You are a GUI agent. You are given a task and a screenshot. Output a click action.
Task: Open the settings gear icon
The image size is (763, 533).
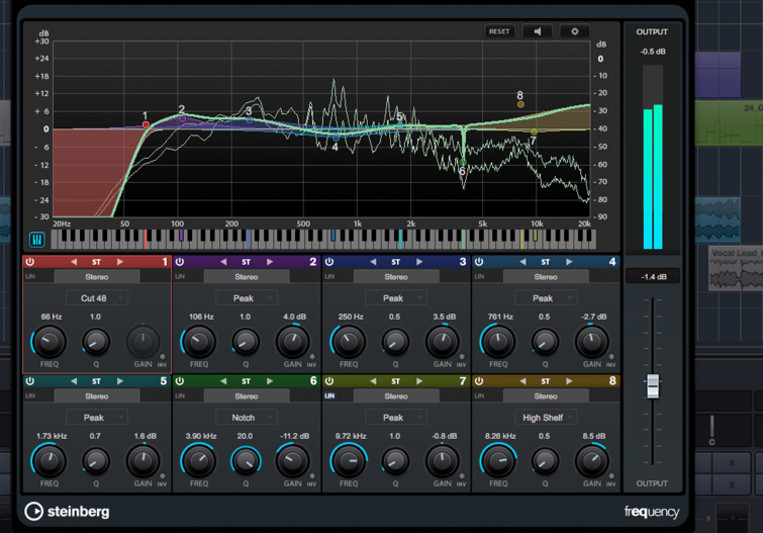coord(575,32)
